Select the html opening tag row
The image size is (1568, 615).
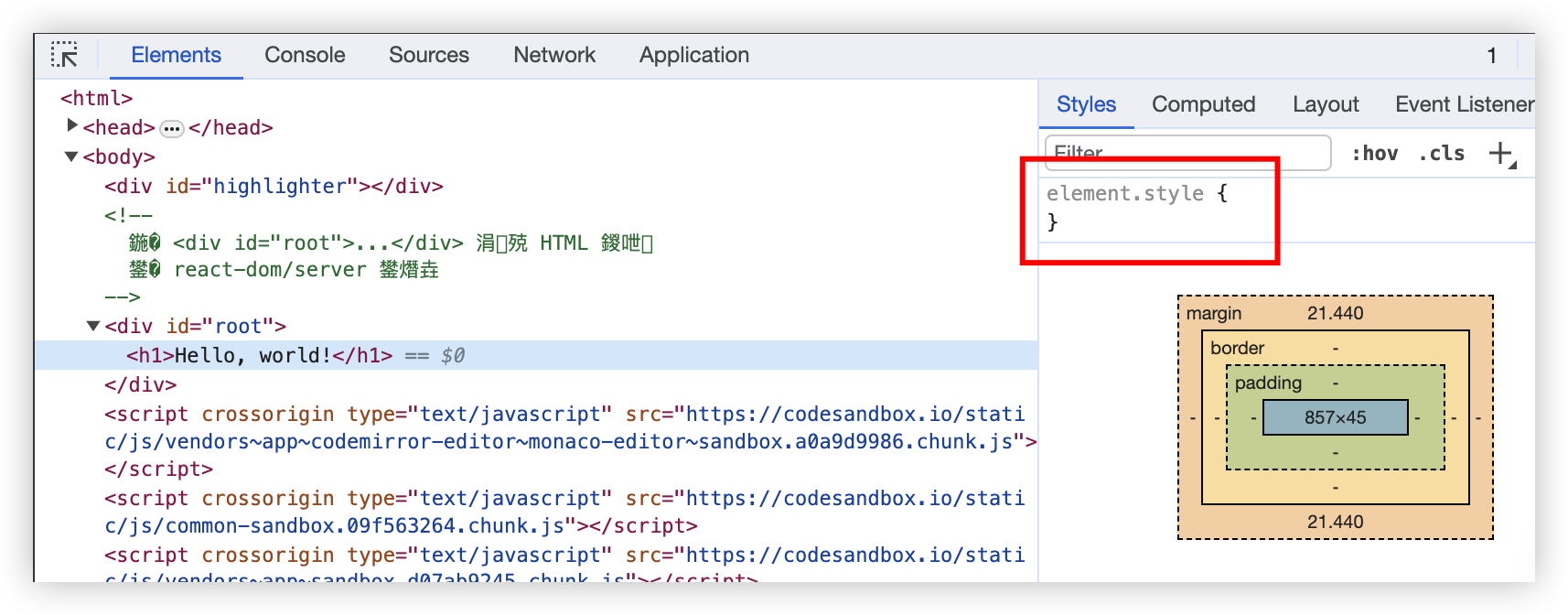coord(96,98)
